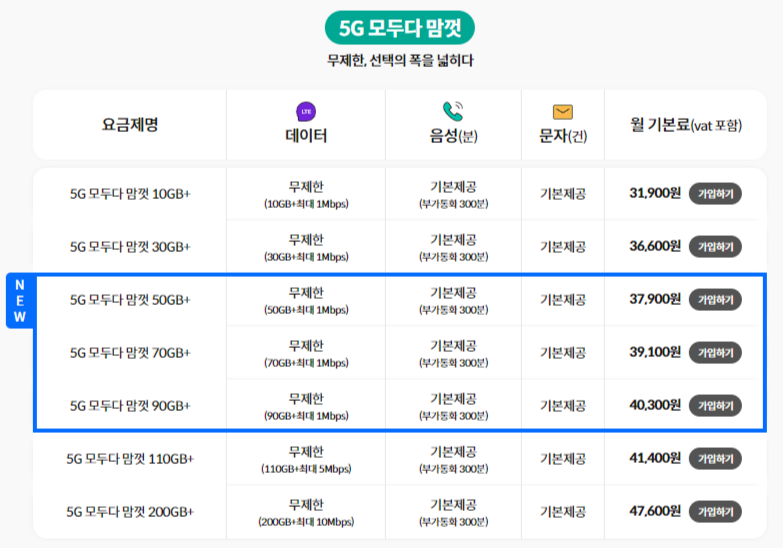The height and width of the screenshot is (548, 783).
Task: Click the 36,600원 price
Action: (655, 246)
